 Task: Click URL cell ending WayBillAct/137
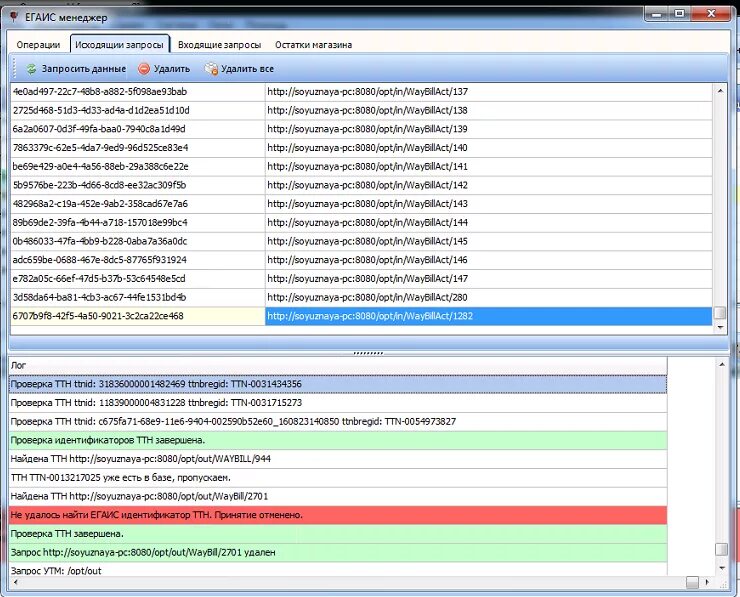tap(488, 92)
